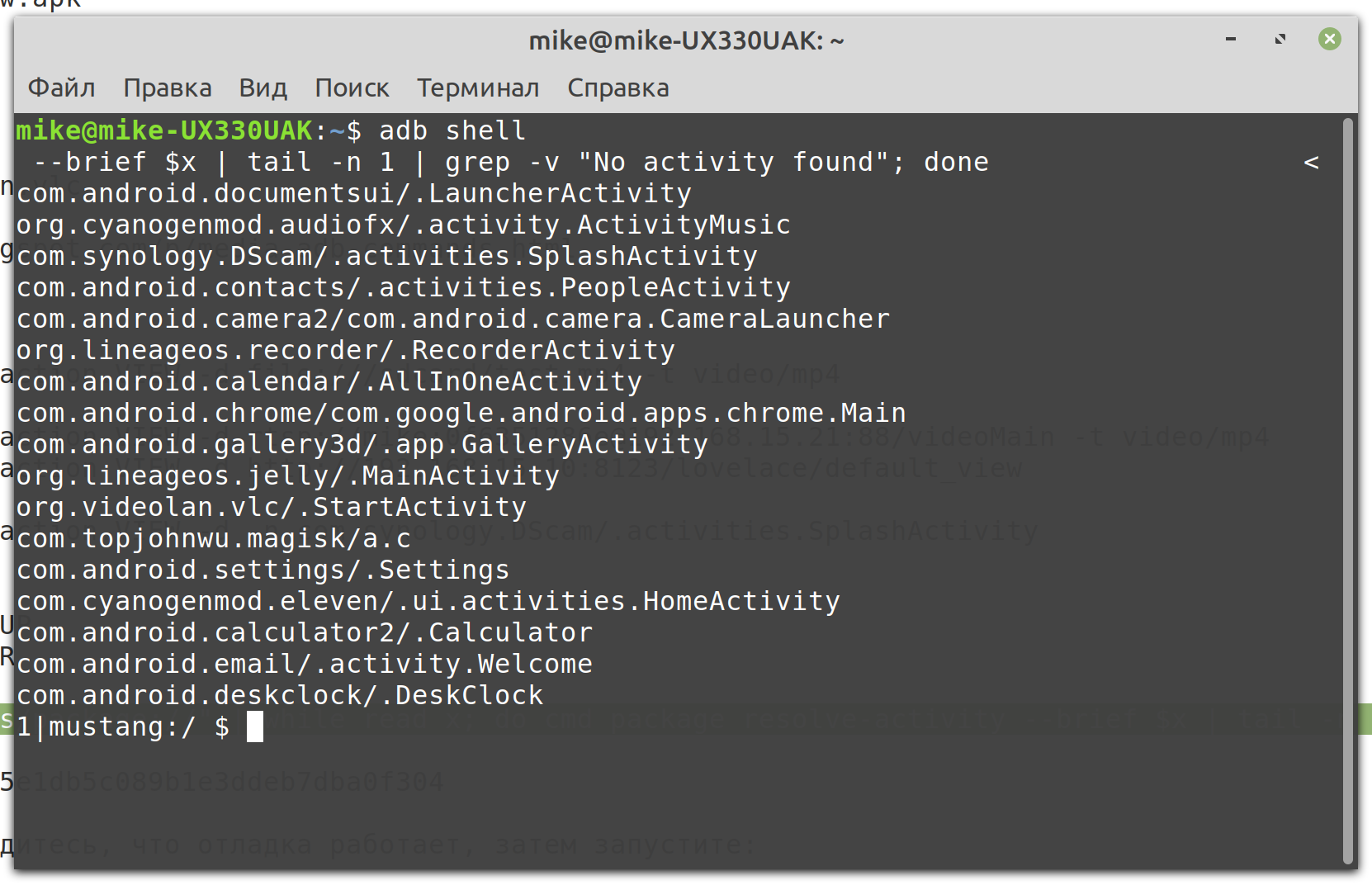Viewport: 1372px width, 885px height.
Task: Click the 'adb shell' command text
Action: (452, 130)
